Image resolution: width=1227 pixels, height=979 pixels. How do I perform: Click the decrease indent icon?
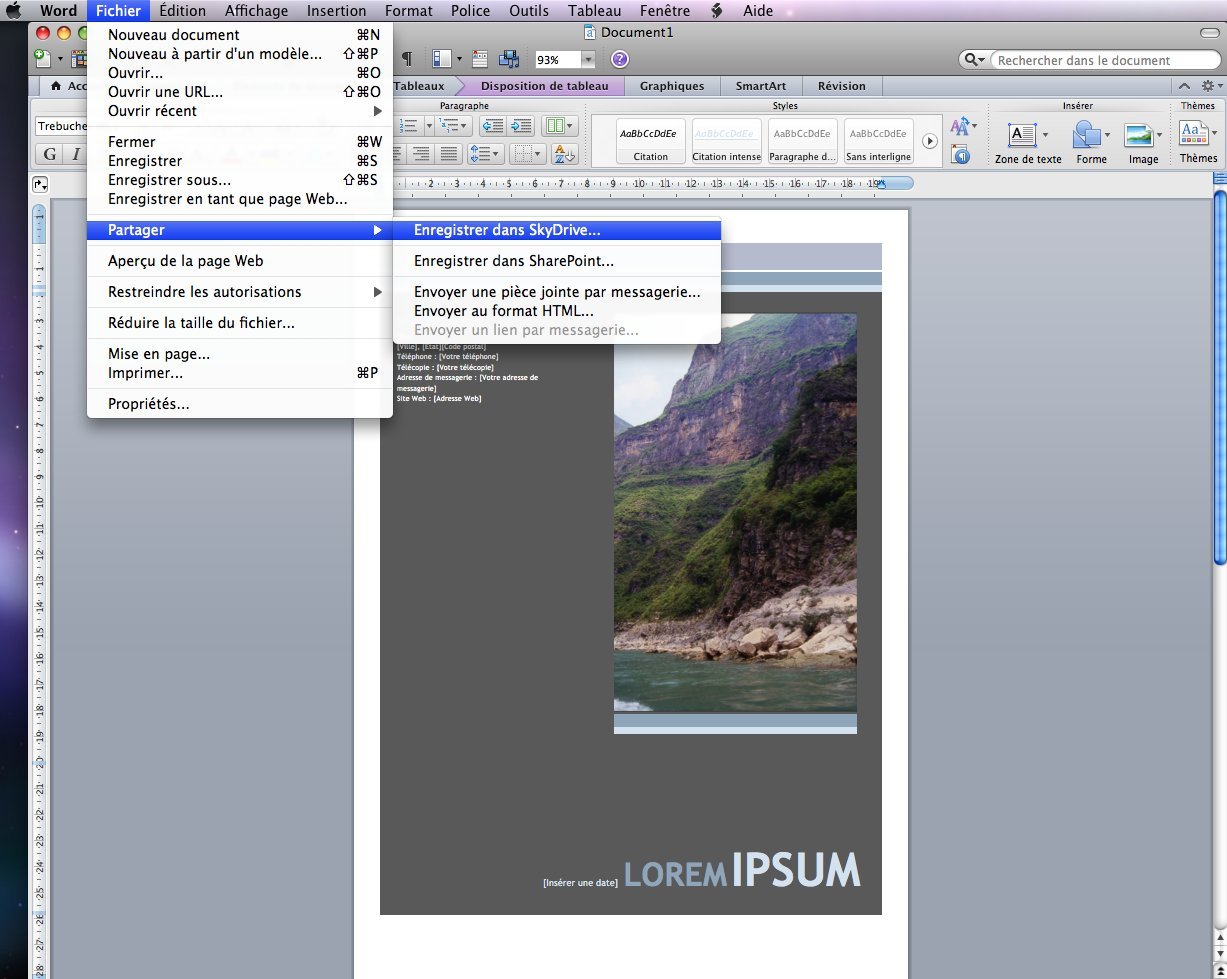tap(492, 126)
